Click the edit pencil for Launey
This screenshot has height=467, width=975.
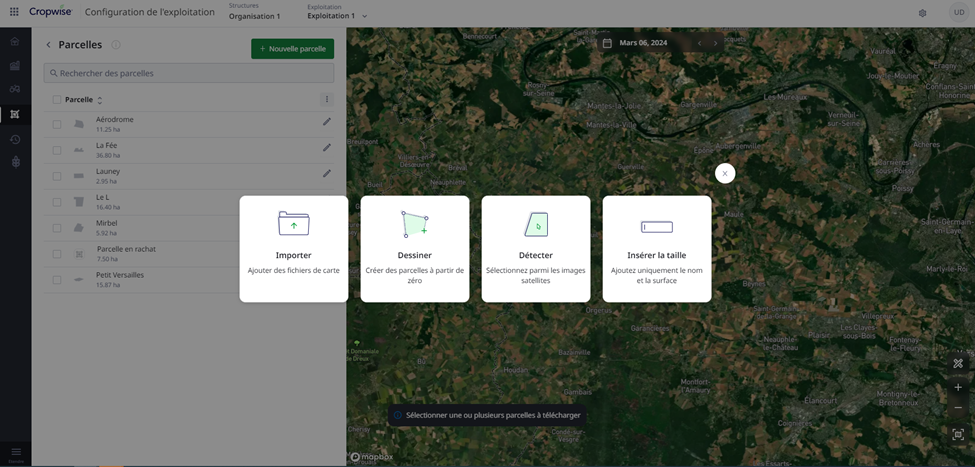[326, 173]
